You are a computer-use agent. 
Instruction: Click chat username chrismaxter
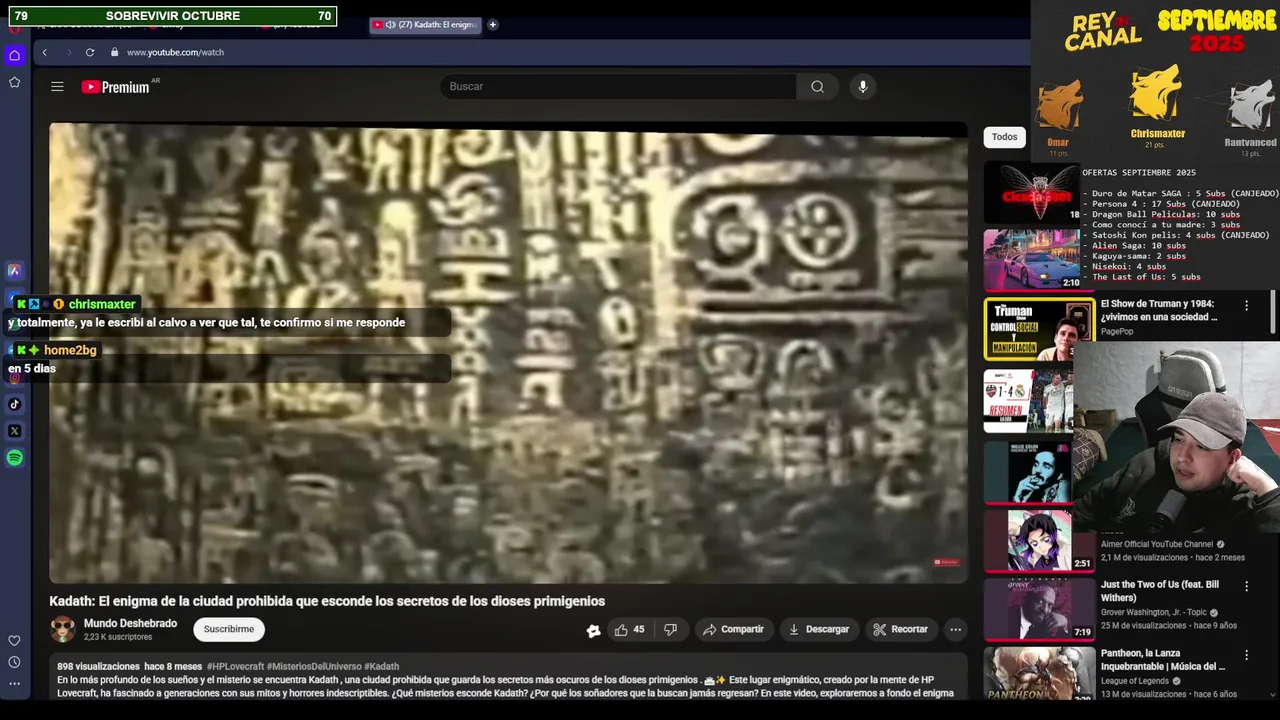point(102,304)
